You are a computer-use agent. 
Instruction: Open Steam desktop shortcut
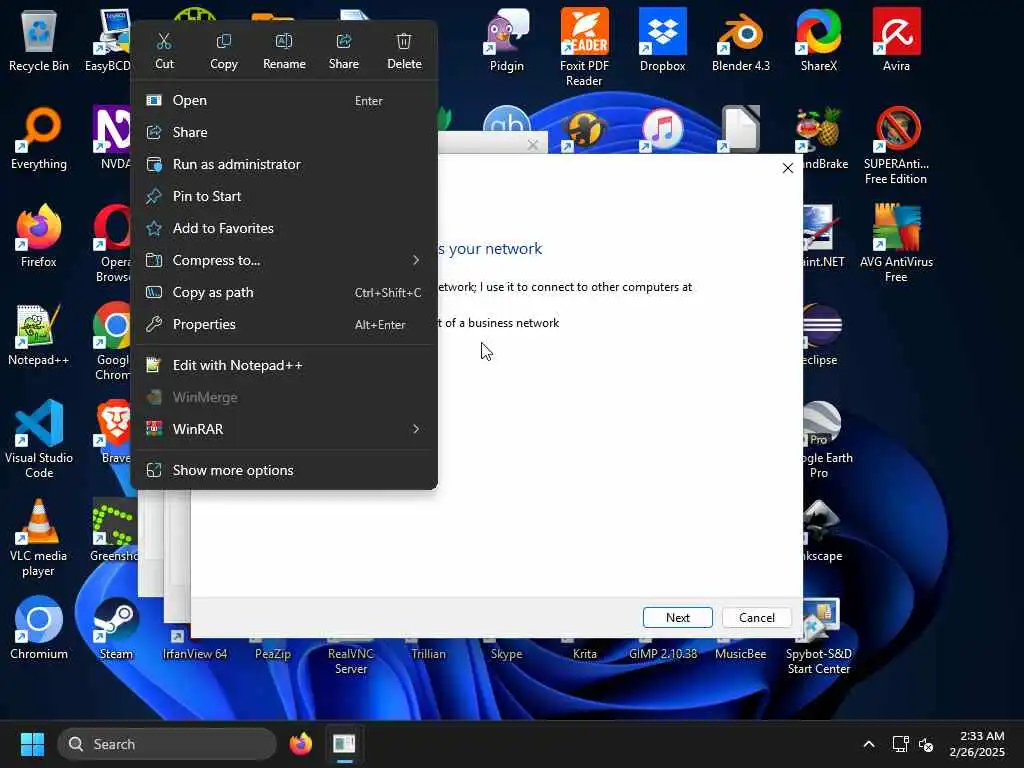pos(116,628)
